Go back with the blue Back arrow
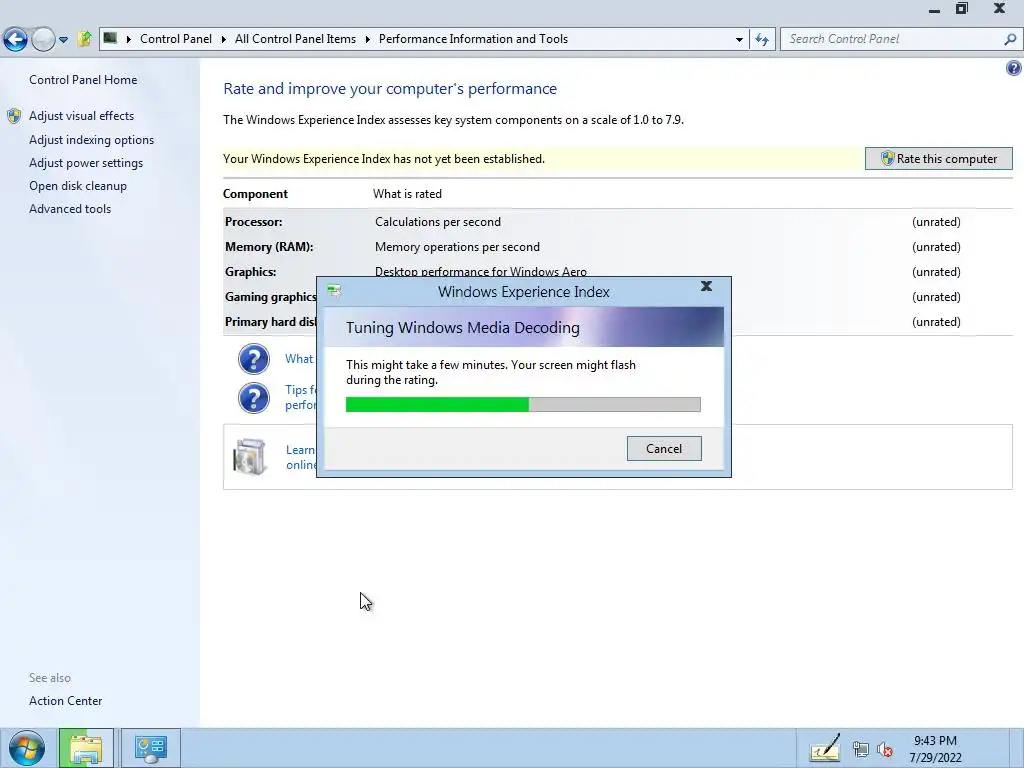 [x=16, y=39]
